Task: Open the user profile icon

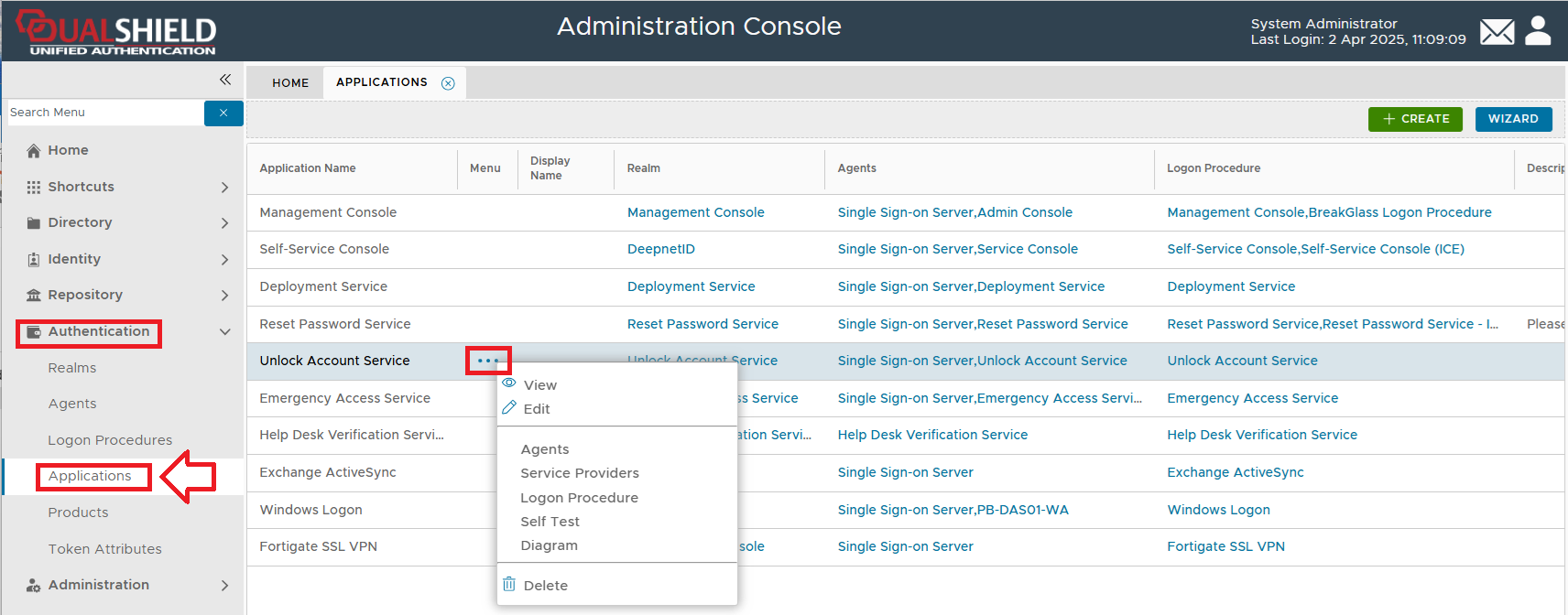Action: tap(1538, 31)
